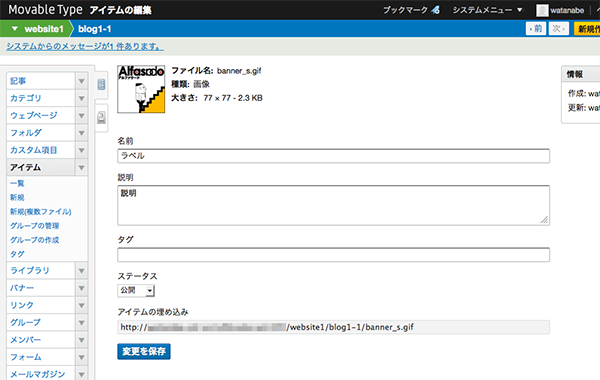Expand the バナー menu arrow
The image size is (600, 380).
pos(81,288)
